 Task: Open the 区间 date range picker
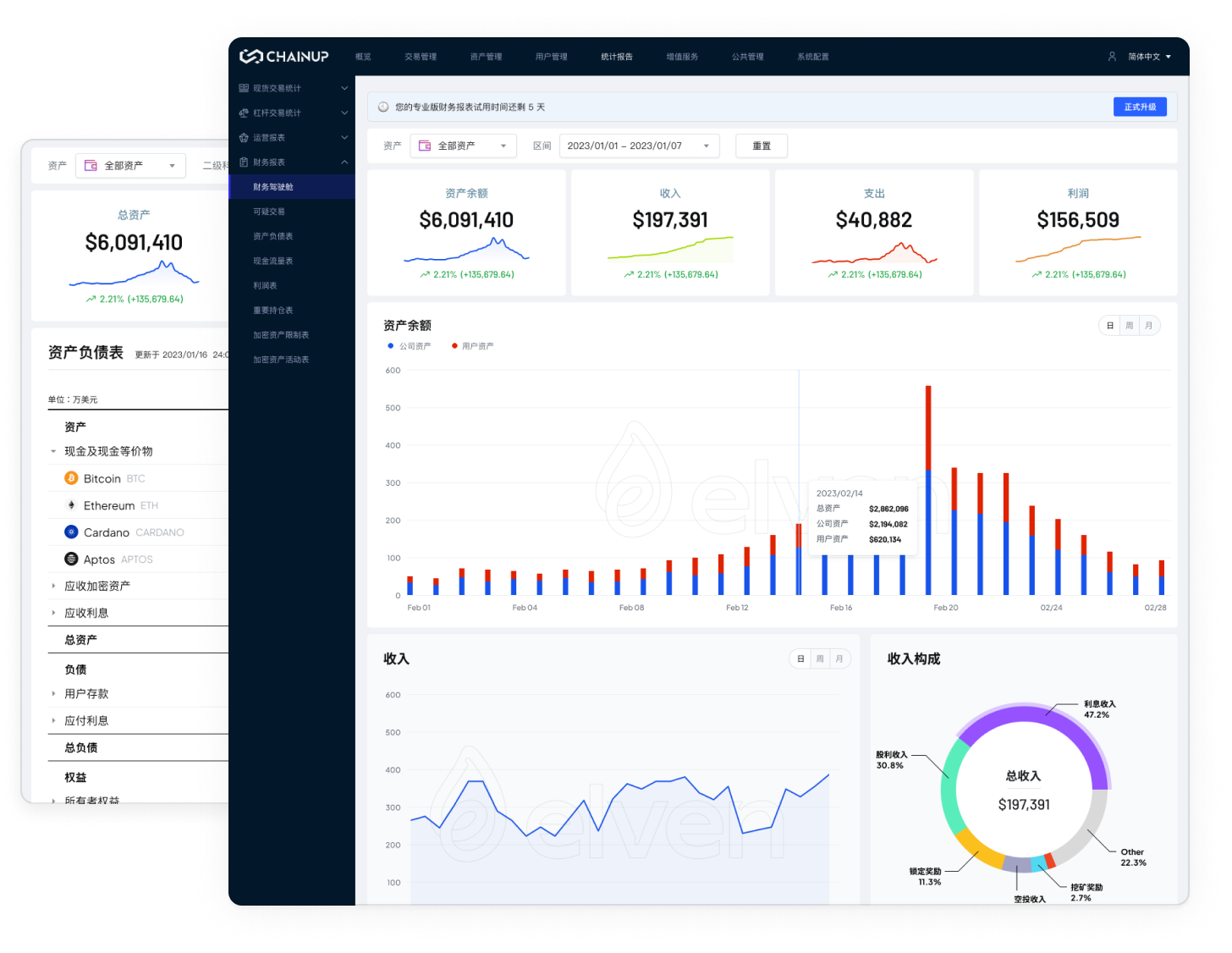[x=639, y=146]
